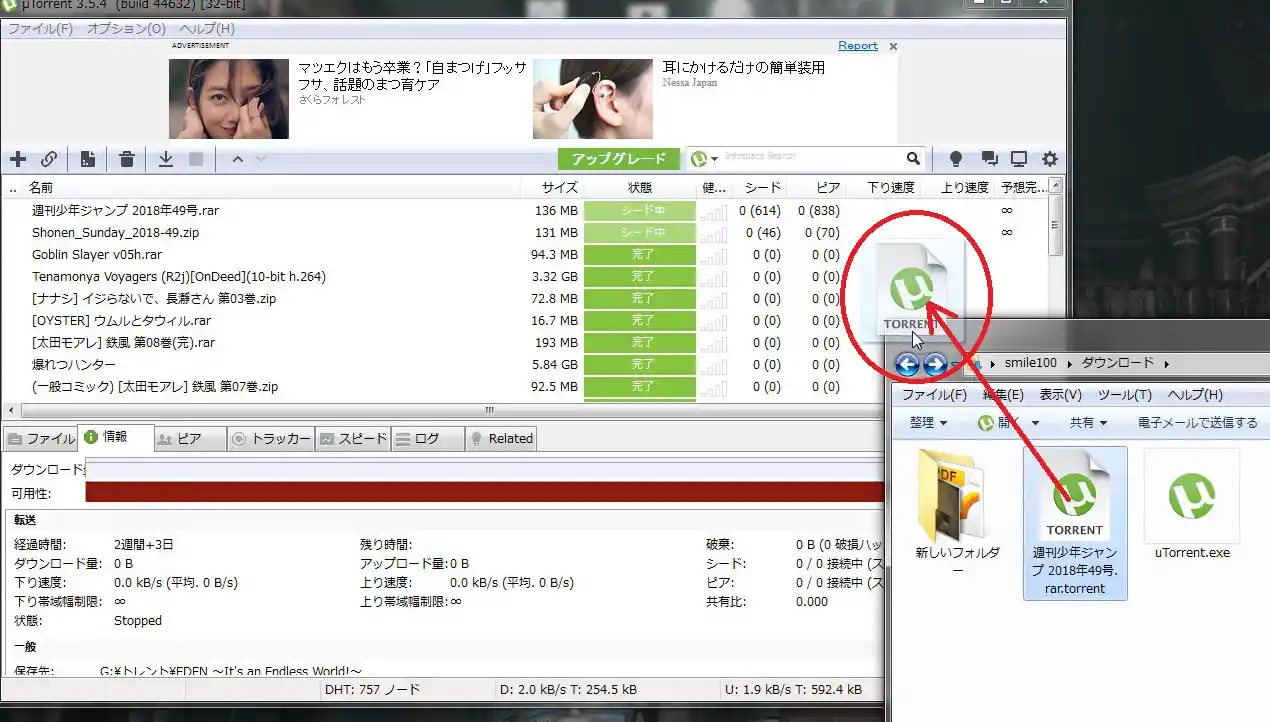Click the chat bubbles icon in toolbar
Image resolution: width=1270 pixels, height=722 pixels.
pos(989,159)
